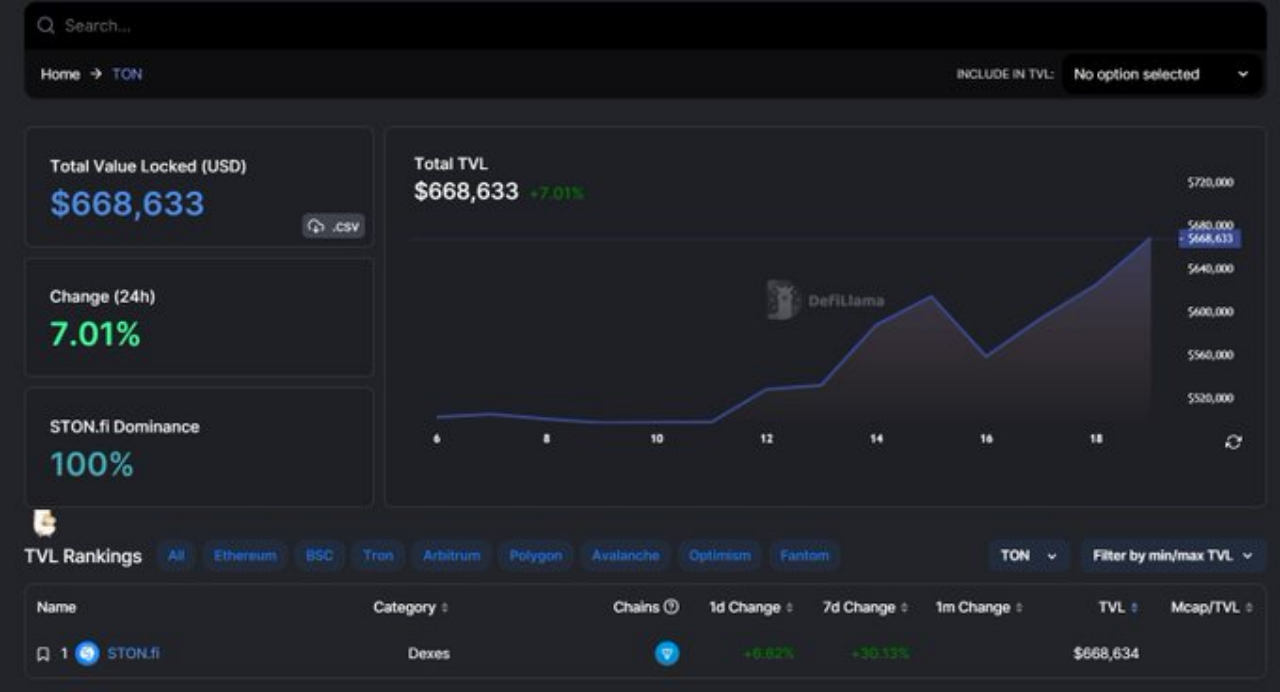Click the TON chain icon in row

[x=667, y=654]
